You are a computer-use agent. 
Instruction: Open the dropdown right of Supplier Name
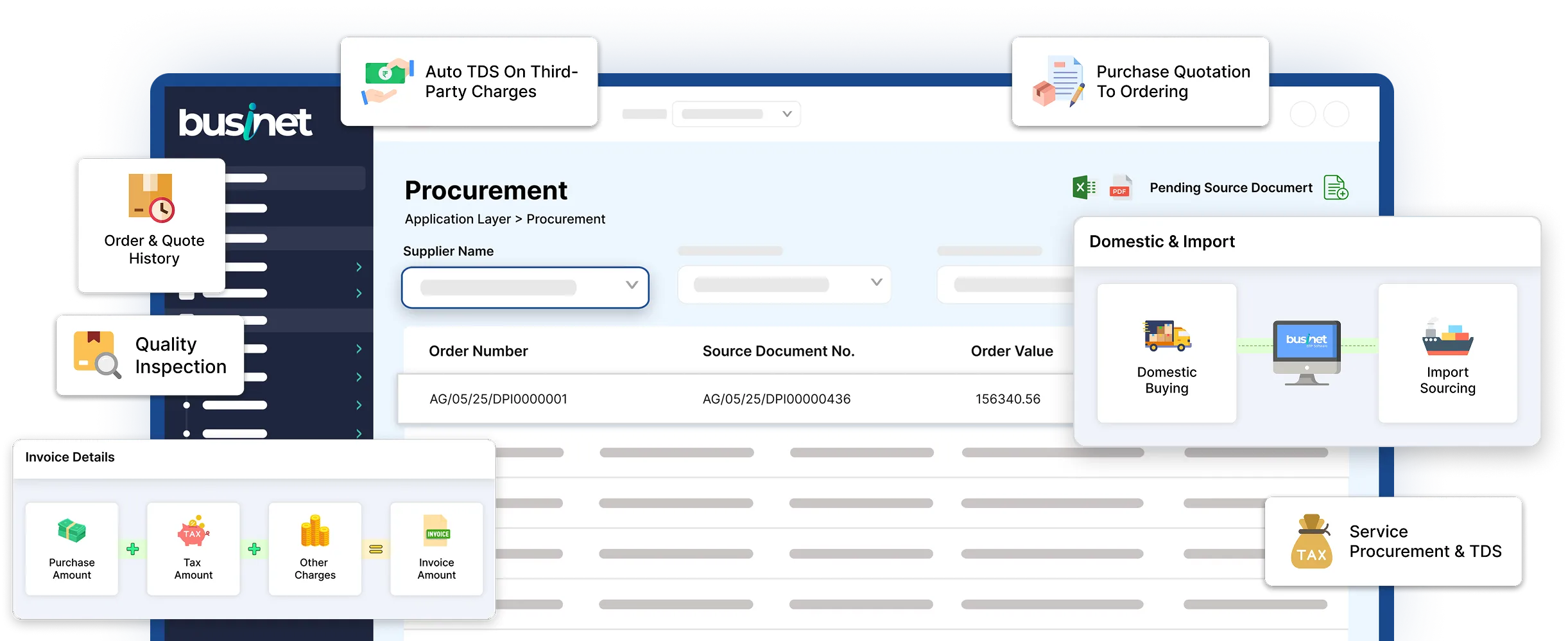pyautogui.click(x=784, y=284)
